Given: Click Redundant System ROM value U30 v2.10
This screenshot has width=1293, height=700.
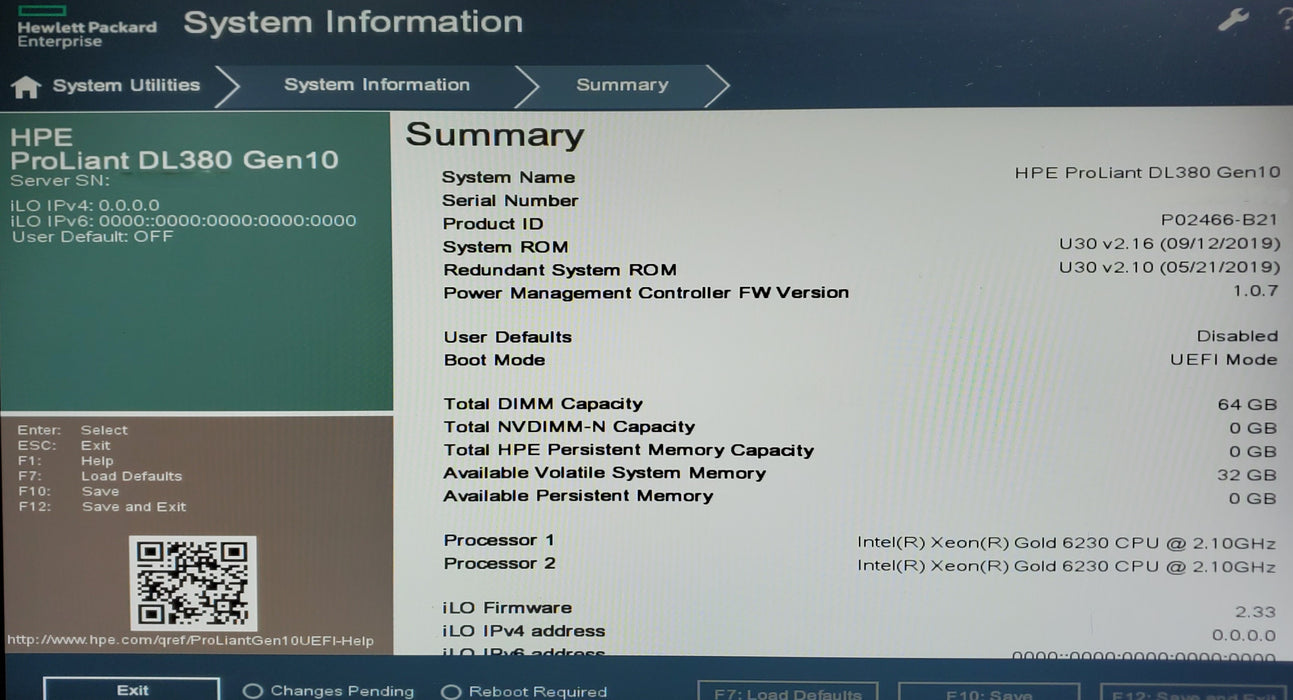Looking at the screenshot, I should 1169,267.
